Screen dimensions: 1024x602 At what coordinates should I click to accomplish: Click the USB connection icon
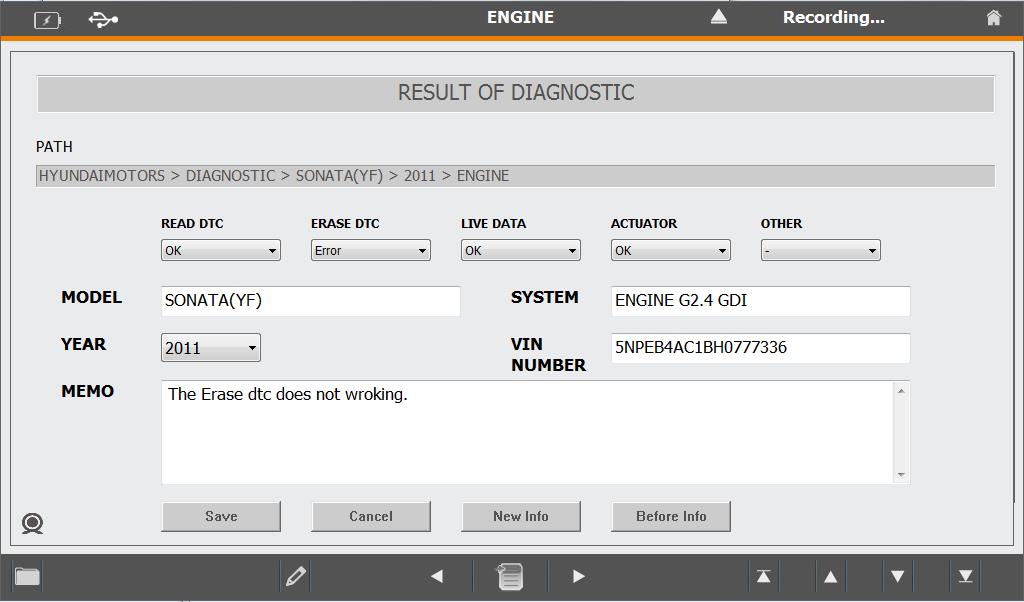[x=103, y=19]
